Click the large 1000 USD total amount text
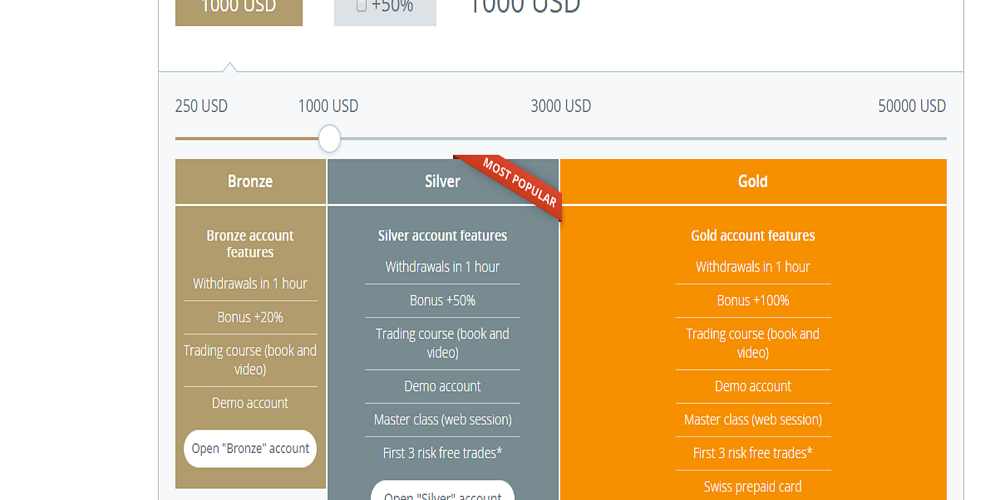 pyautogui.click(x=524, y=6)
